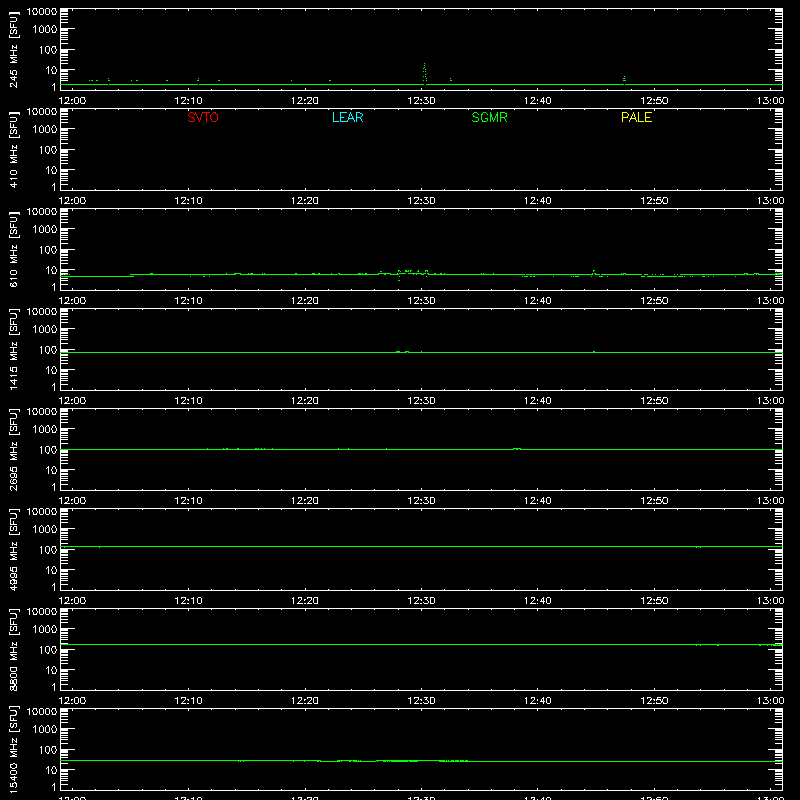
Task: Click 12:30 label under the 245 MHz panel
Action: 421,101
